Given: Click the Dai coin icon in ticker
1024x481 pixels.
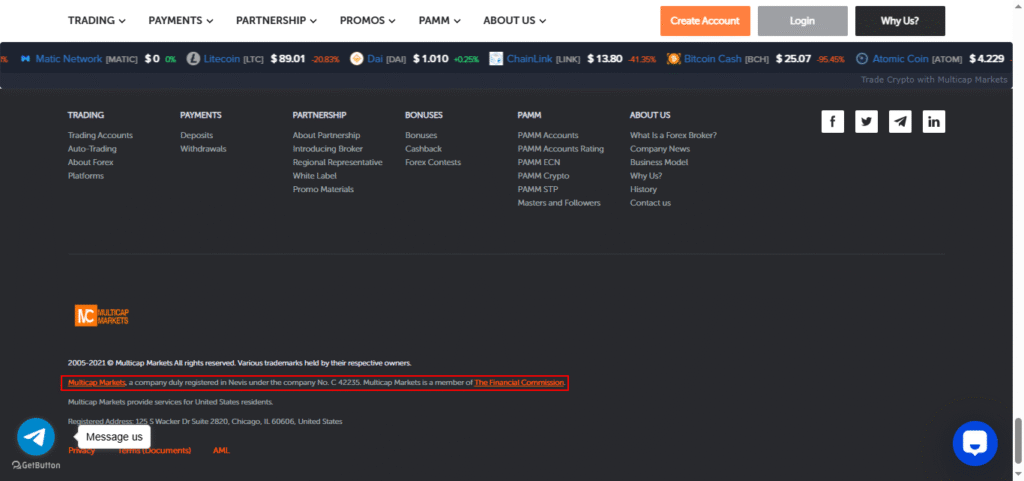Looking at the screenshot, I should coord(357,59).
